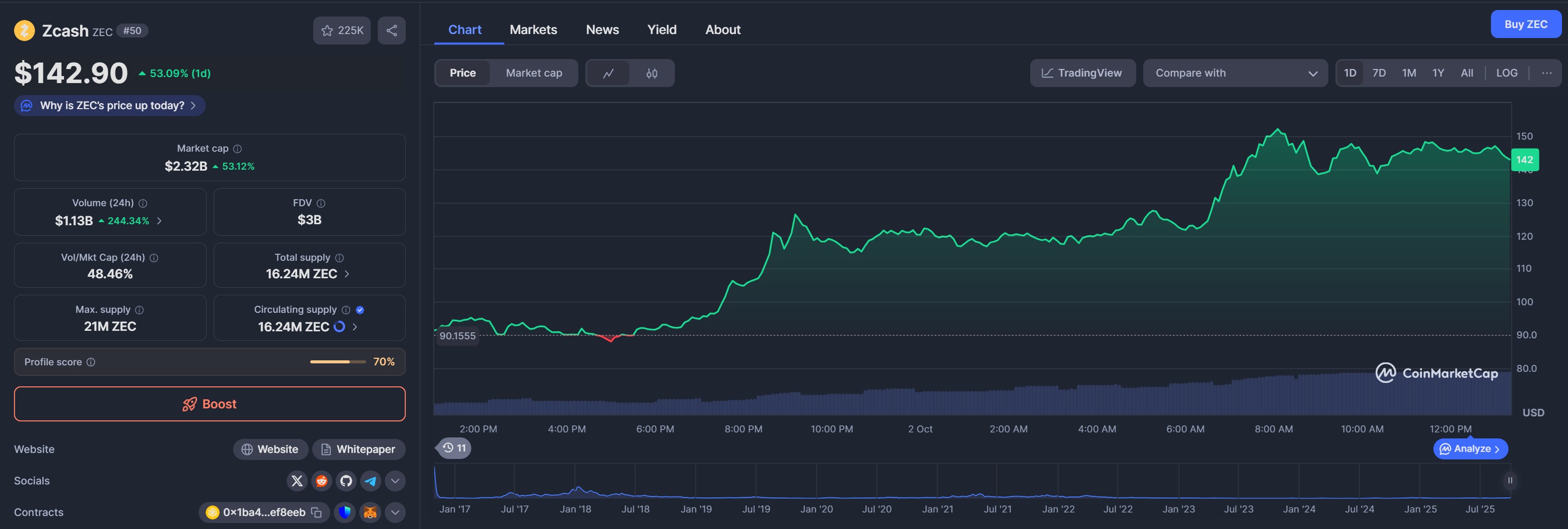Click the share icon next to watchlist

[391, 31]
